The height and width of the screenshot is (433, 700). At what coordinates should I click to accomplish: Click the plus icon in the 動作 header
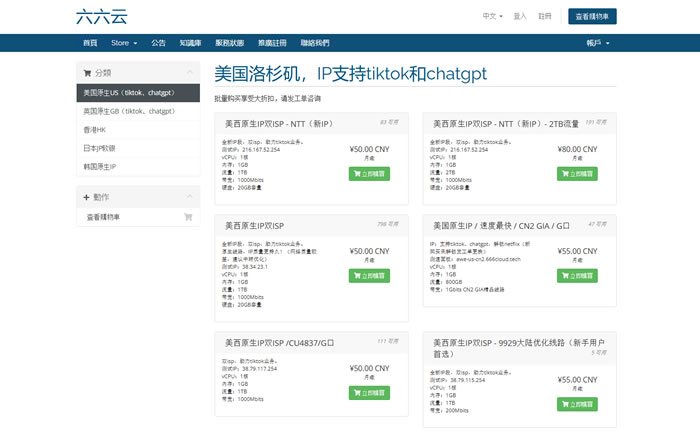point(87,198)
